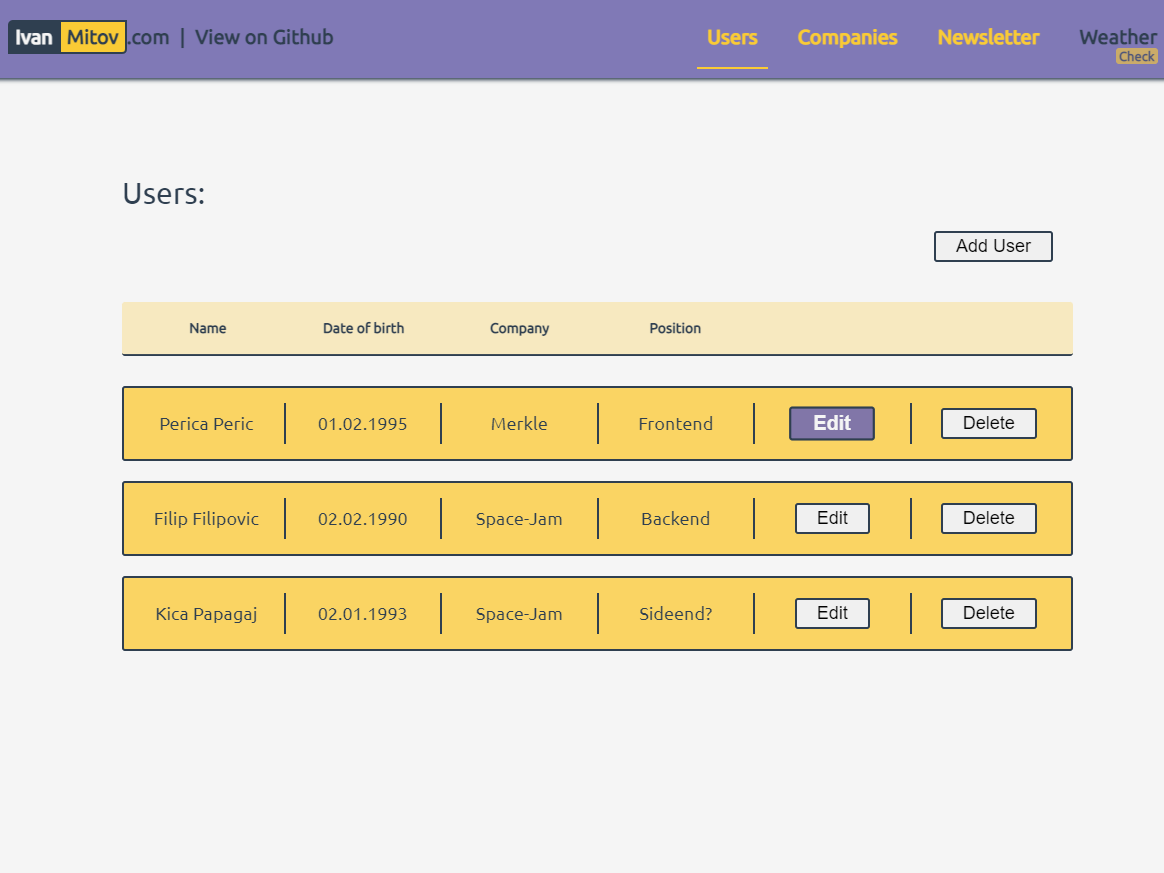Click the Name column header
1164x873 pixels.
(208, 328)
